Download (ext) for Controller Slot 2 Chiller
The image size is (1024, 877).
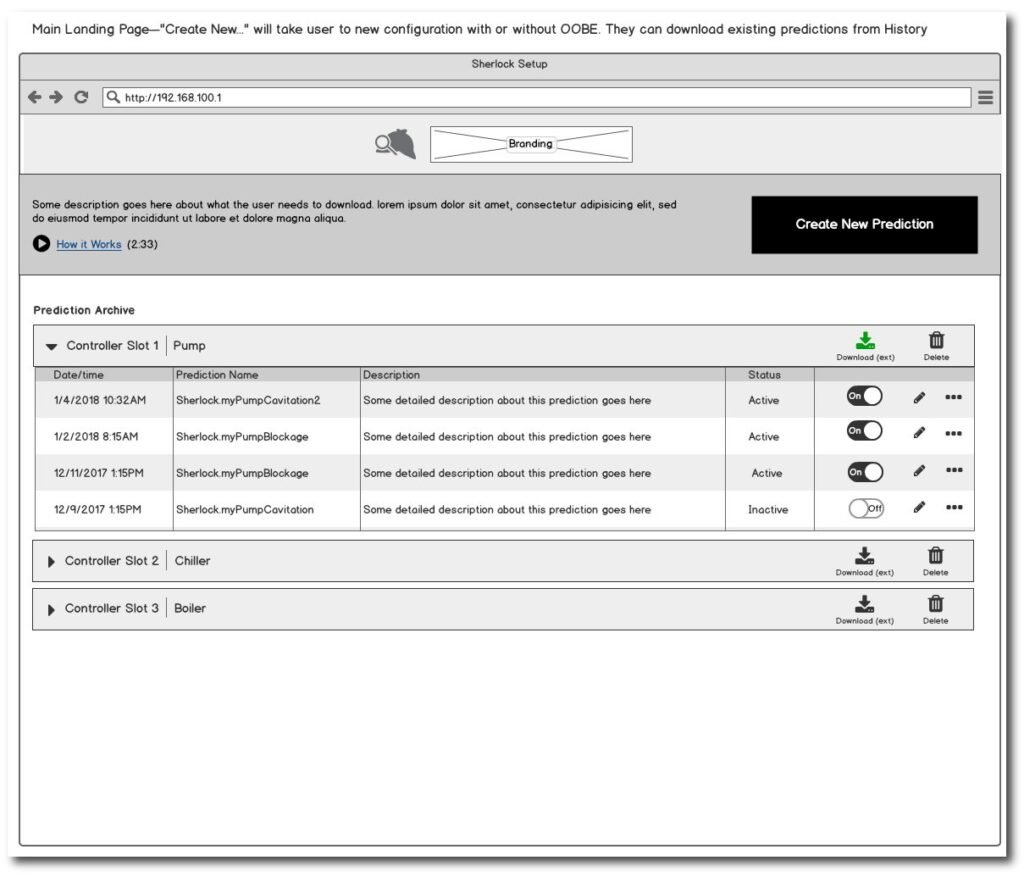coord(865,562)
